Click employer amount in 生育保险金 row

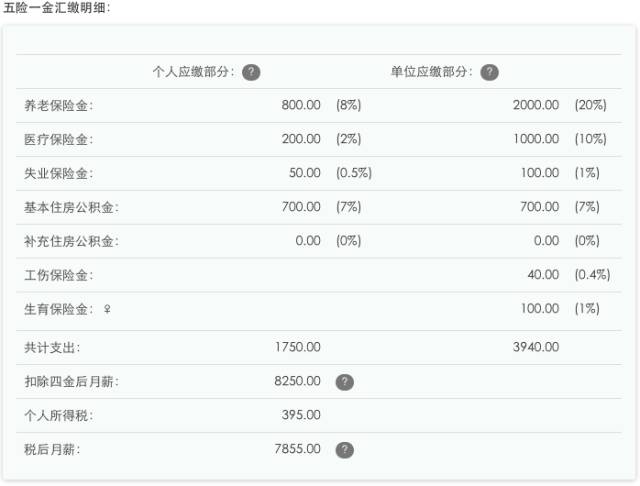[x=540, y=308]
